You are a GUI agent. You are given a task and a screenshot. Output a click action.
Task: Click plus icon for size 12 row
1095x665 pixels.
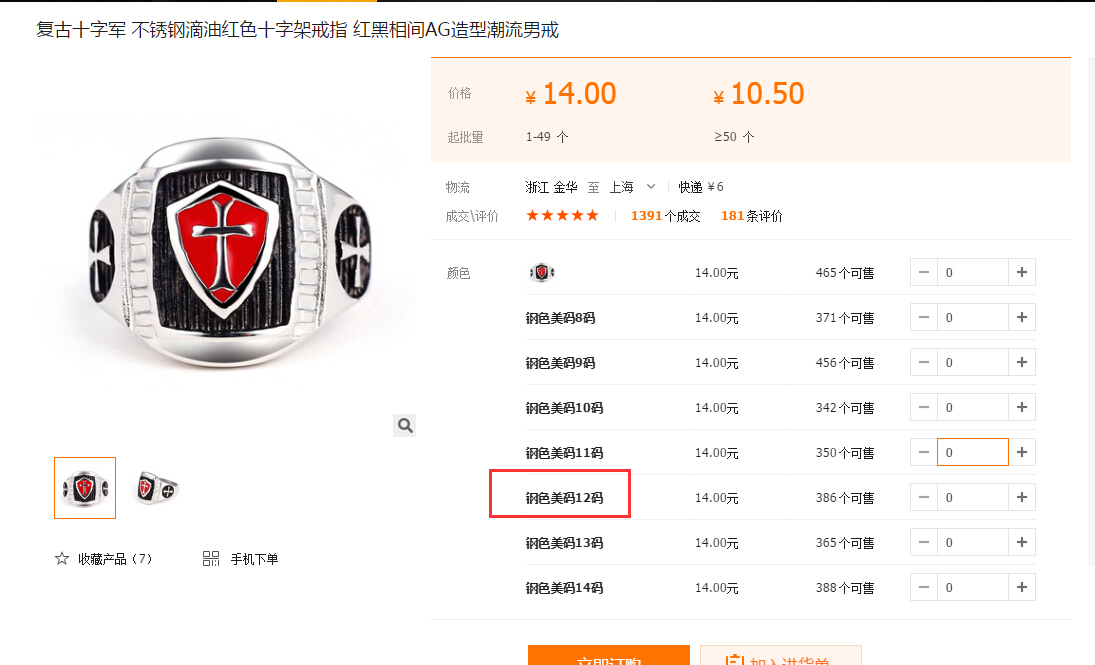pyautogui.click(x=1022, y=497)
